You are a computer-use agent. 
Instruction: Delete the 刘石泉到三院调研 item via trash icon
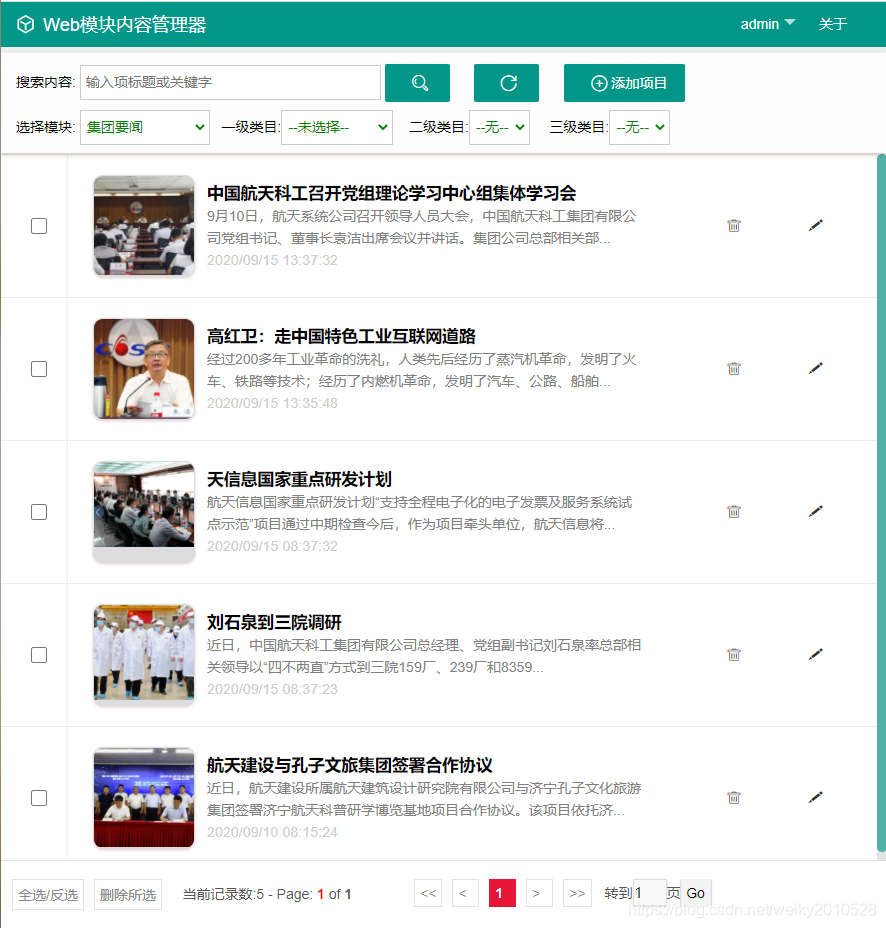734,655
